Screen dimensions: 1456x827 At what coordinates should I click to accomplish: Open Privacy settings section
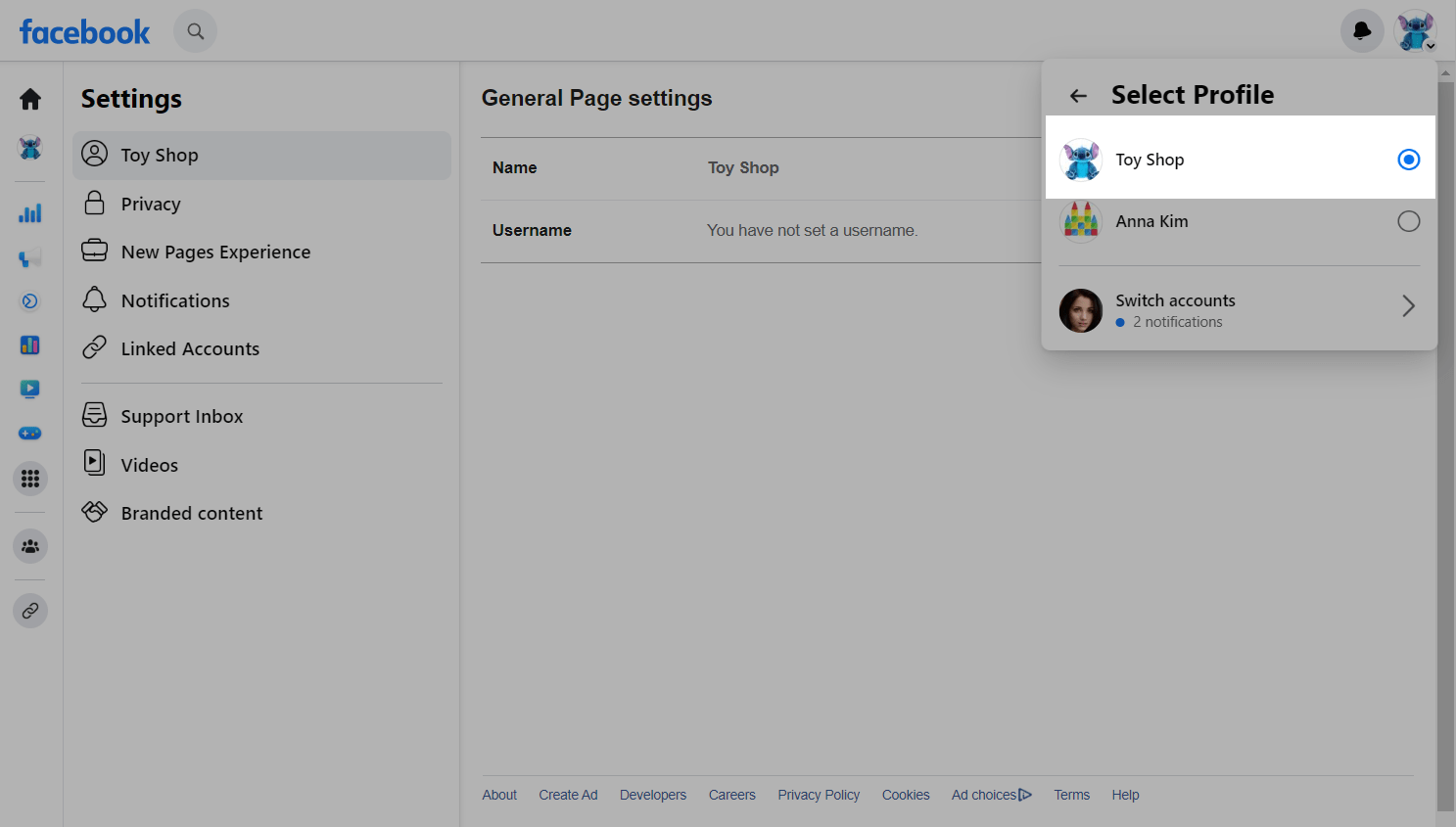[x=151, y=204]
